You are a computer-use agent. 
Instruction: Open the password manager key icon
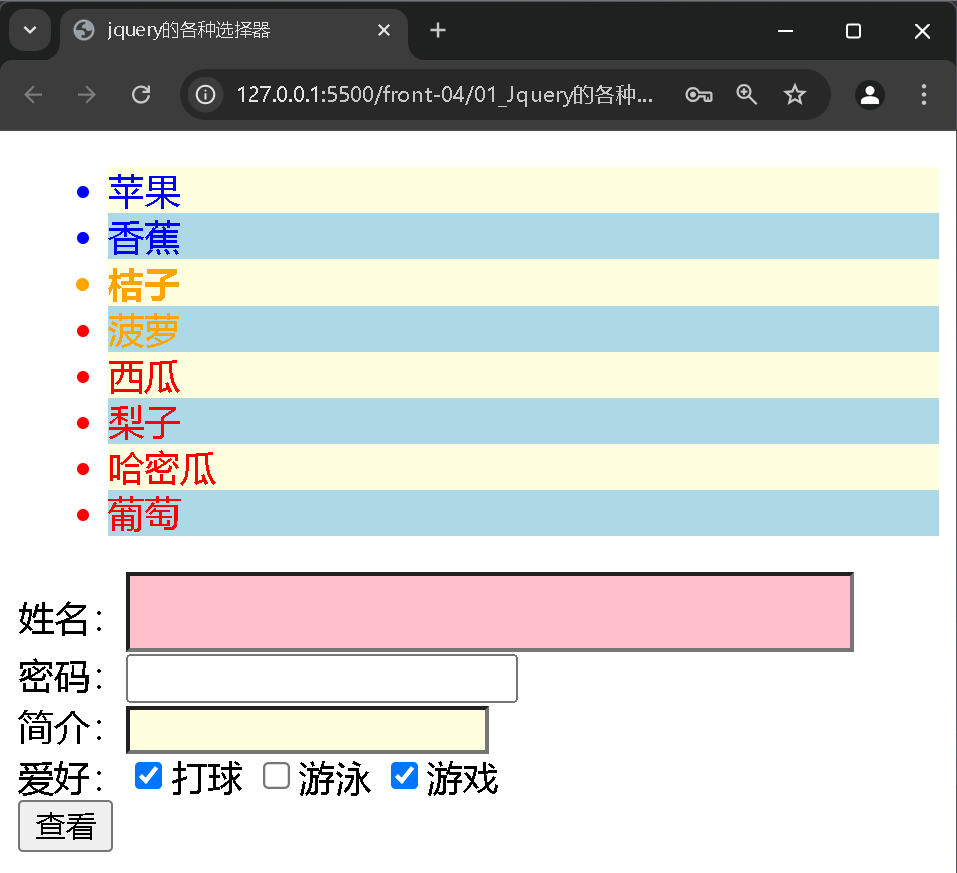(698, 95)
